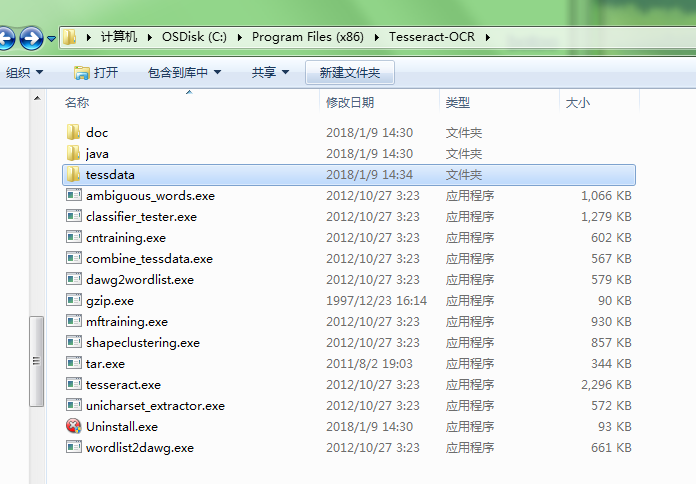696x484 pixels.
Task: Click the mftraining.exe file icon
Action: (x=74, y=321)
